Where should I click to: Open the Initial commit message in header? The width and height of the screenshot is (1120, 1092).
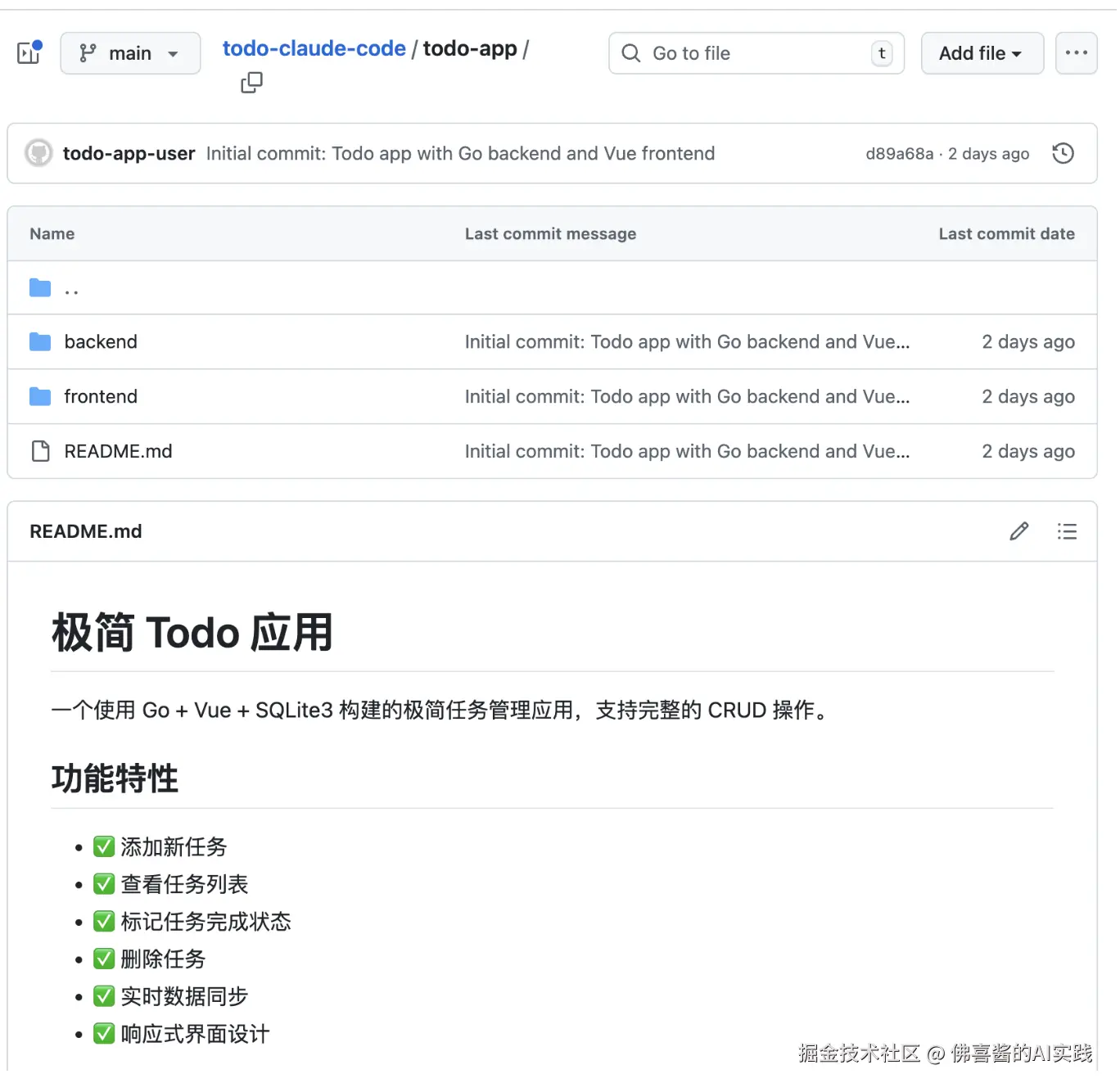(x=460, y=153)
